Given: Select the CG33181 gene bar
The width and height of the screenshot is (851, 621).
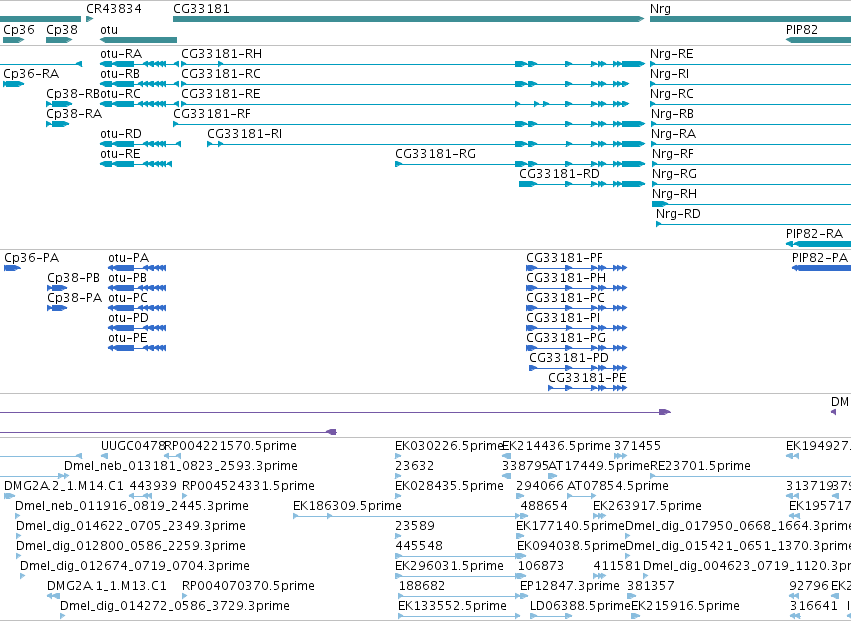Looking at the screenshot, I should 408,19.
